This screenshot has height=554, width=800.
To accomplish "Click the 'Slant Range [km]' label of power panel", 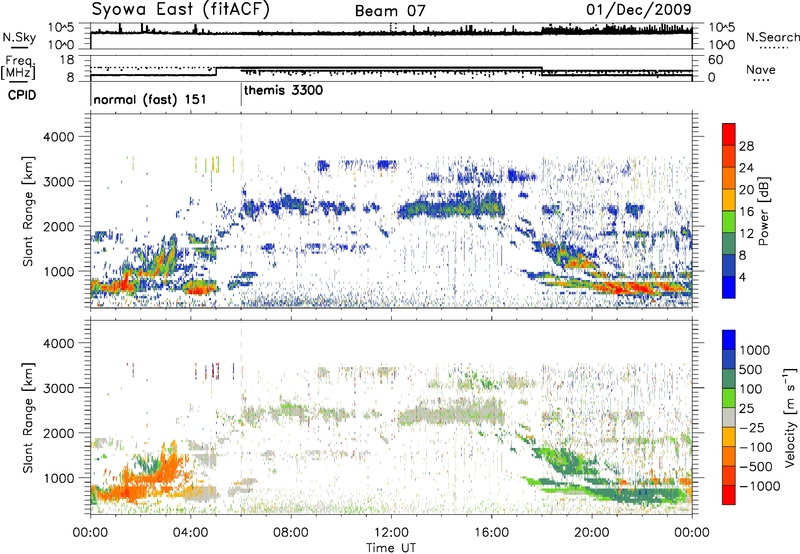I will 28,211.
